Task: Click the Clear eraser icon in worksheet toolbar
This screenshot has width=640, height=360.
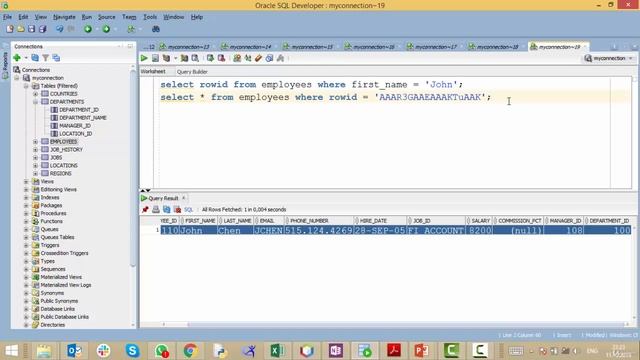Action: click(x=258, y=58)
